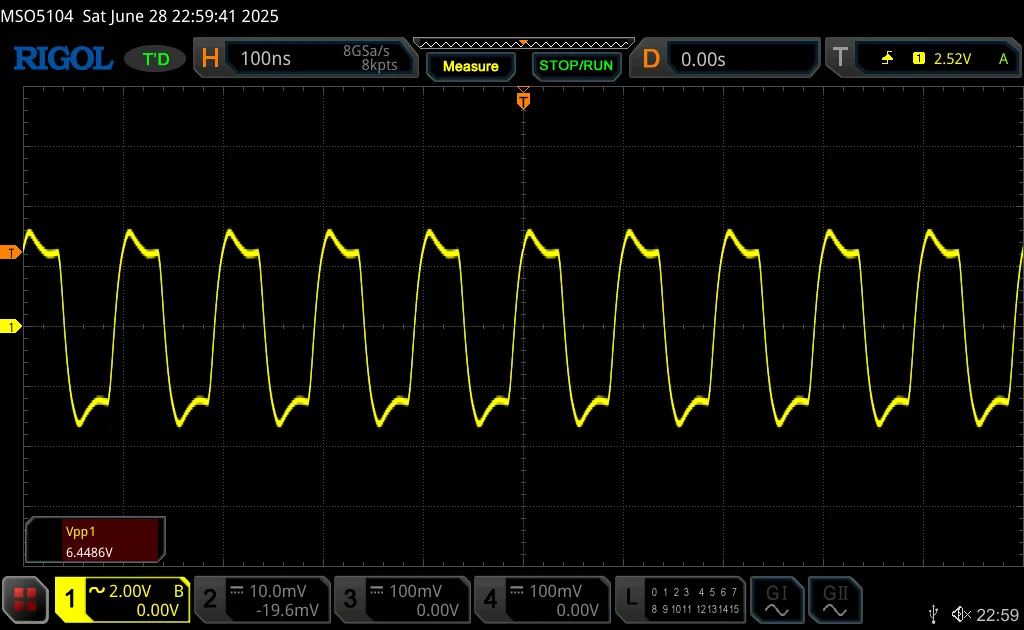Open the trigger settings showing 2.52V
This screenshot has height=630, width=1024.
point(922,59)
